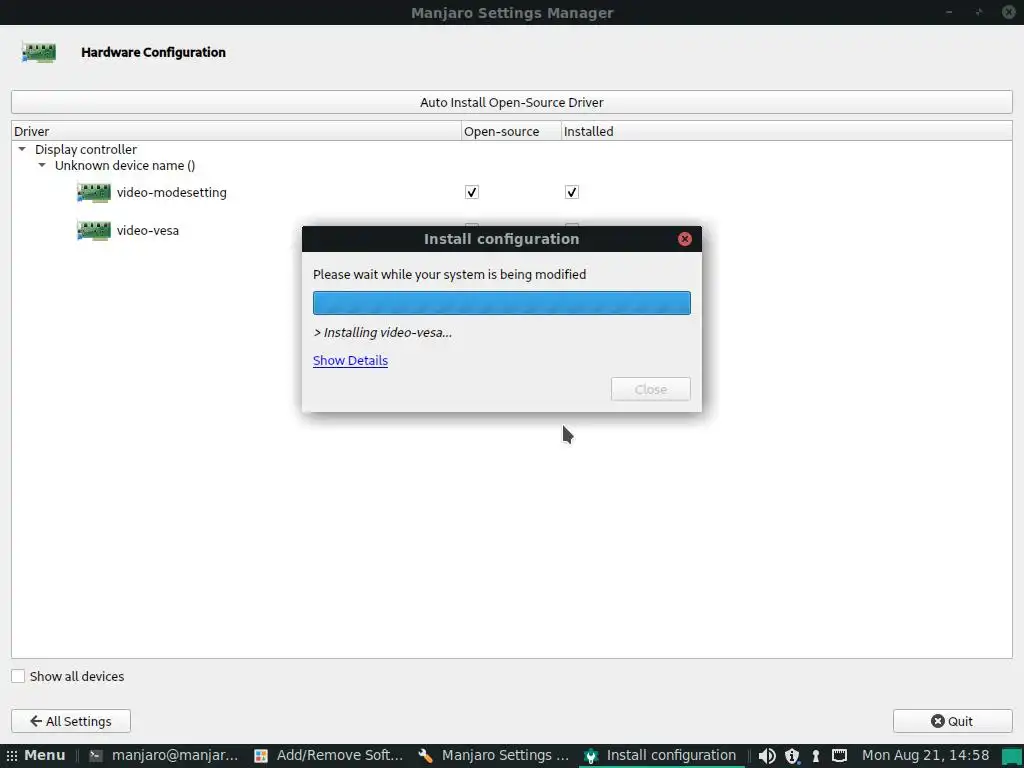Enable Show all devices checkbox
The height and width of the screenshot is (768, 1024).
18,677
